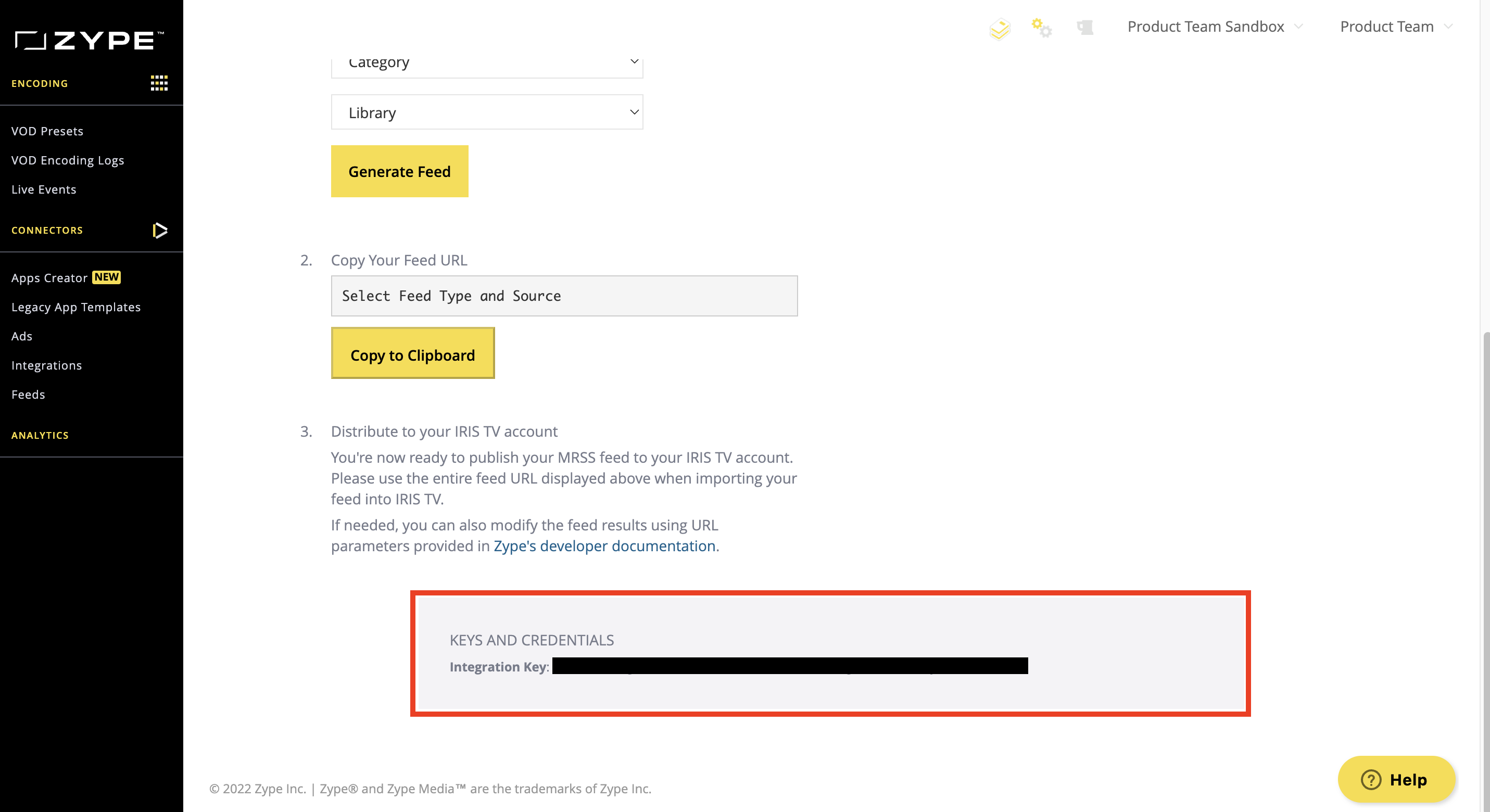Viewport: 1490px width, 812px height.
Task: Open Apps Creator
Action: coord(49,278)
